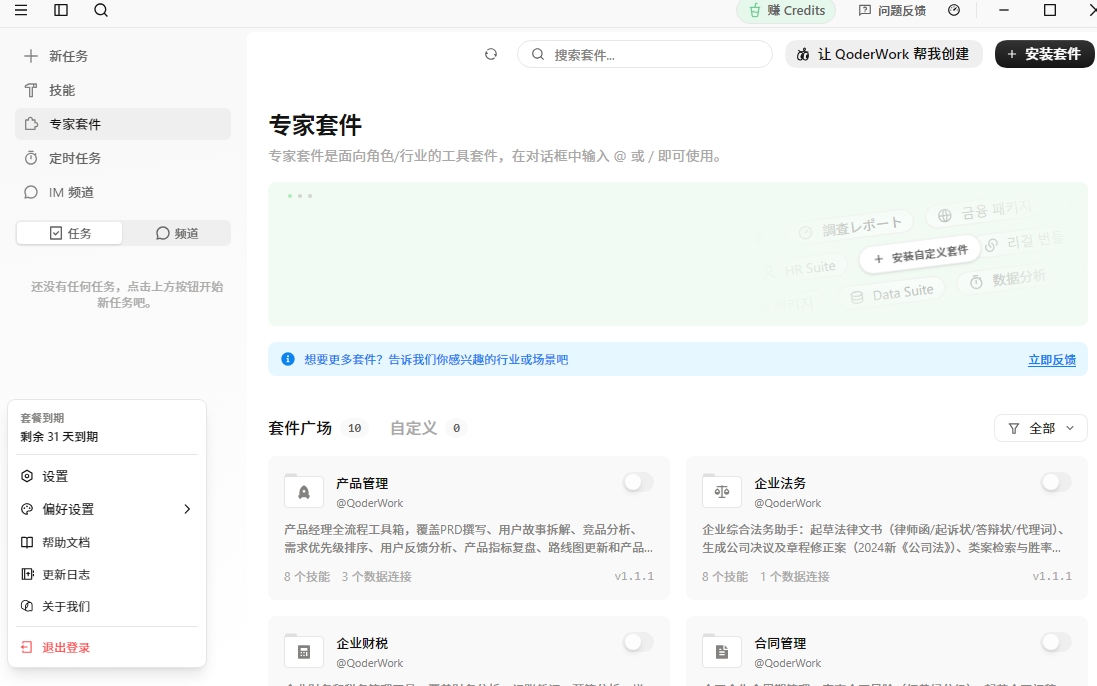Click the 更新日志 icon
The height and width of the screenshot is (686, 1097).
(27, 574)
